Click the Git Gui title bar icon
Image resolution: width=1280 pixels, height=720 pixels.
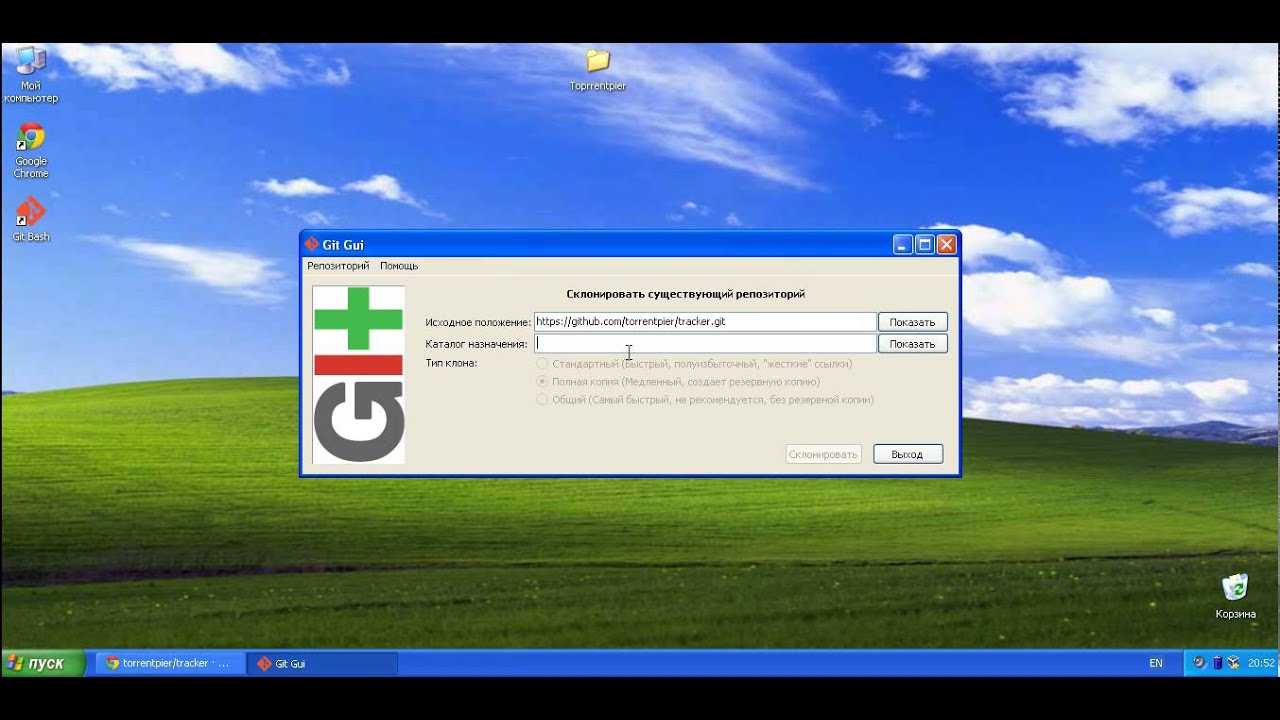point(312,244)
